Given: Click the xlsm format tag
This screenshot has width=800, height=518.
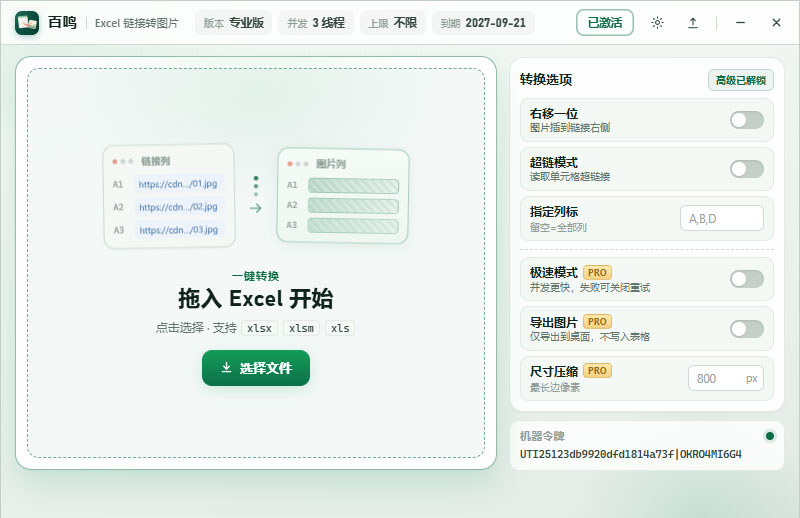Looking at the screenshot, I should click(x=301, y=328).
